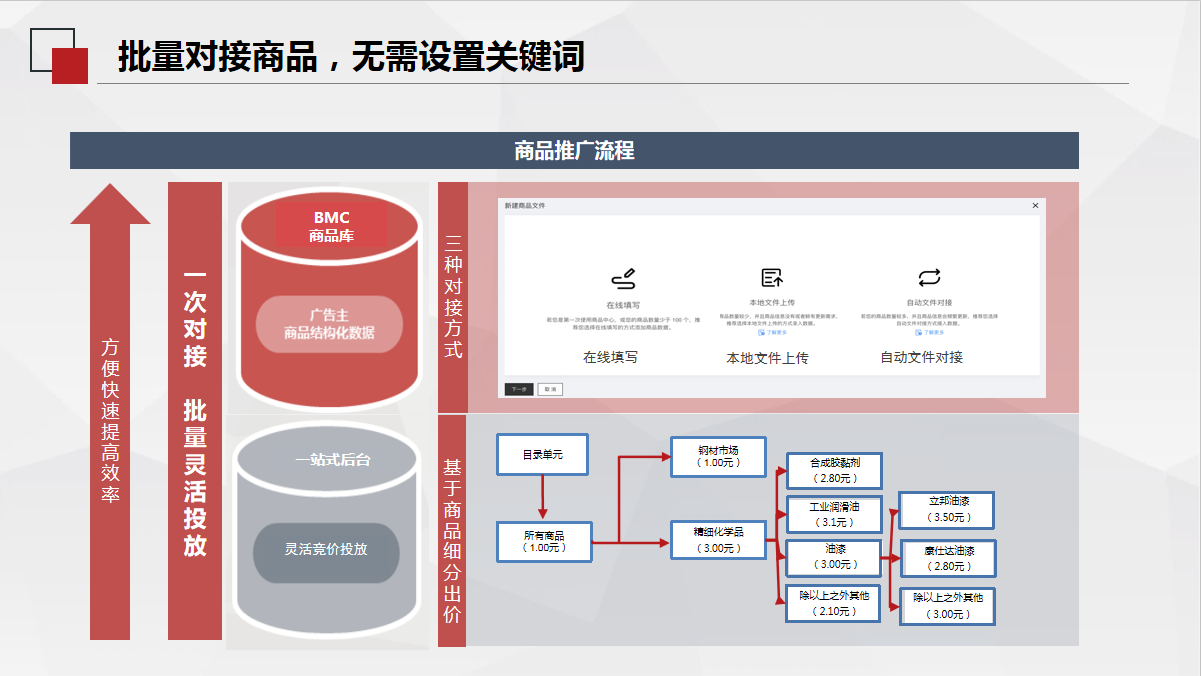This screenshot has height=676, width=1201.
Task: Click the 新建商品文件 dialog title
Action: (x=526, y=205)
